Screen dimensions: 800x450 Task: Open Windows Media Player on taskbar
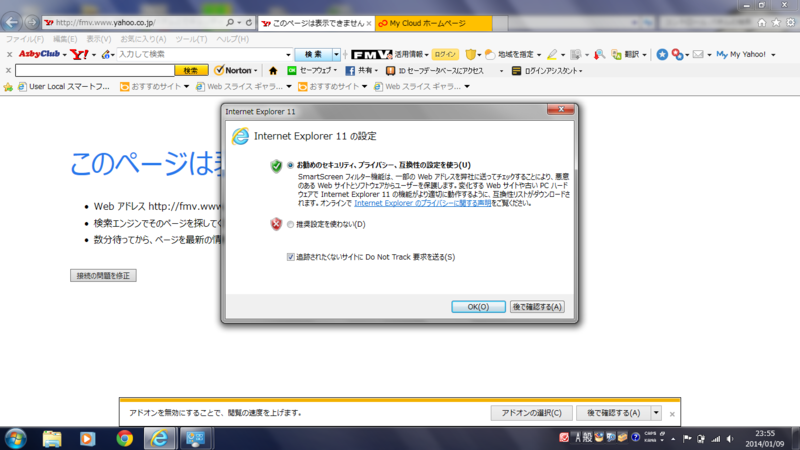click(x=87, y=438)
